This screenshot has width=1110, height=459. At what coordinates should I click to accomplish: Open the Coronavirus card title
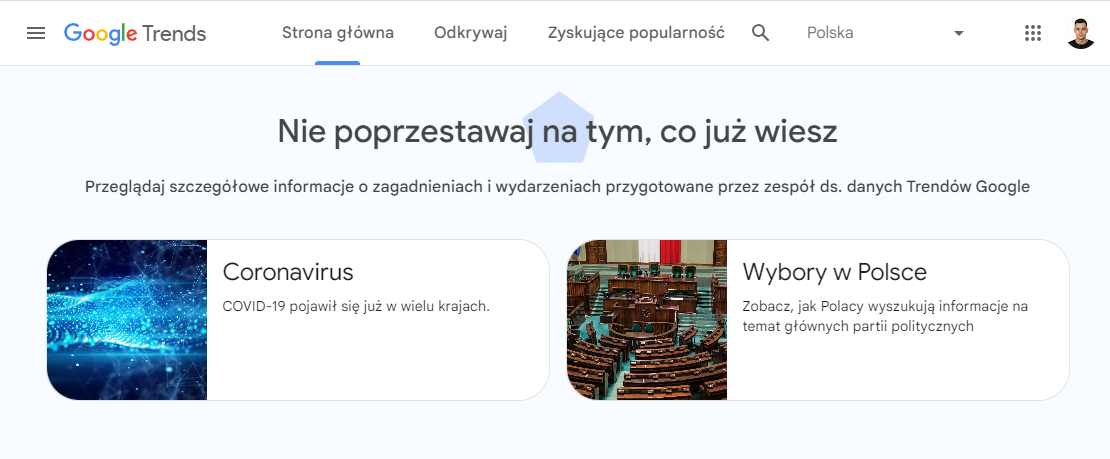pyautogui.click(x=288, y=271)
